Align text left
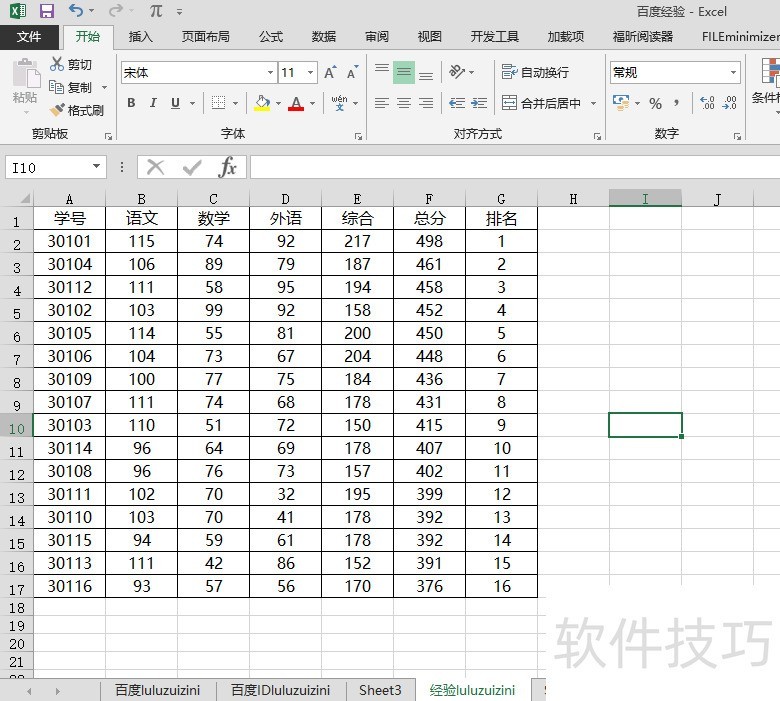The height and width of the screenshot is (701, 780). point(382,103)
